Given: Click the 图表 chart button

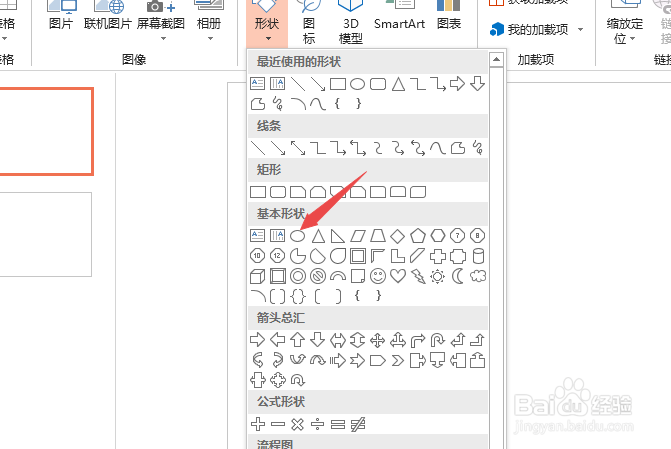Looking at the screenshot, I should 448,17.
